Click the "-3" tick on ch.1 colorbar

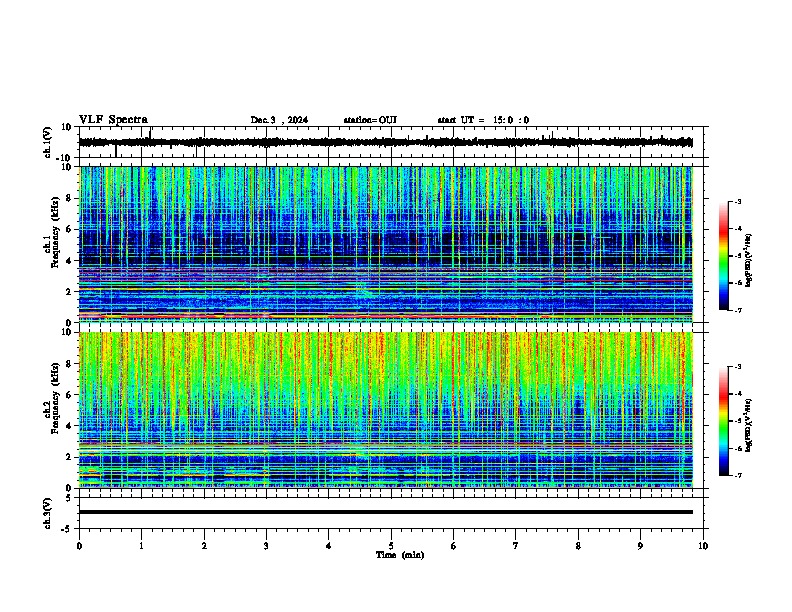click(738, 201)
